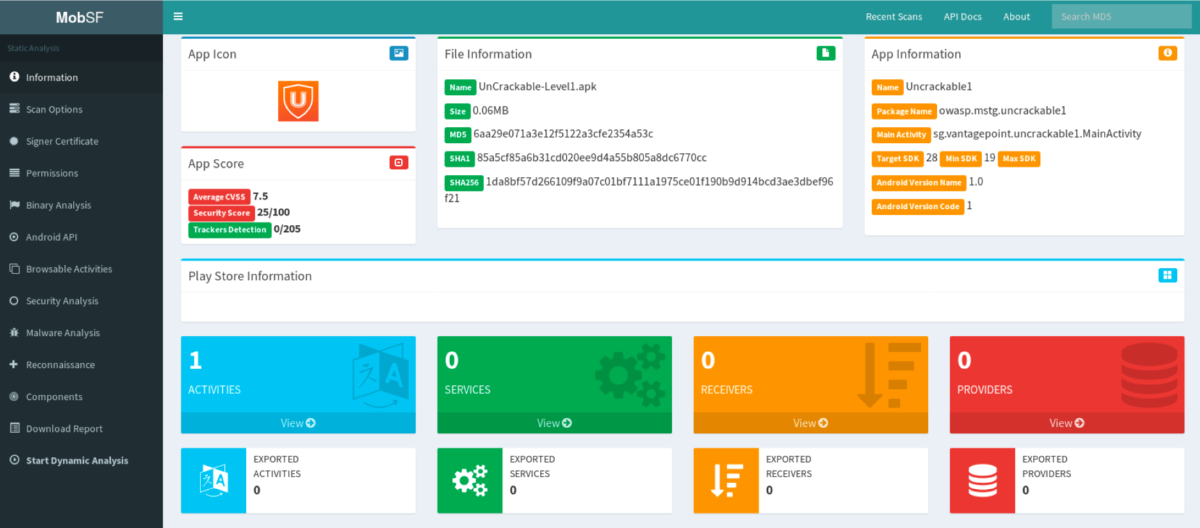
Task: Click the Exported Receivers orange sort icon
Action: 726,481
